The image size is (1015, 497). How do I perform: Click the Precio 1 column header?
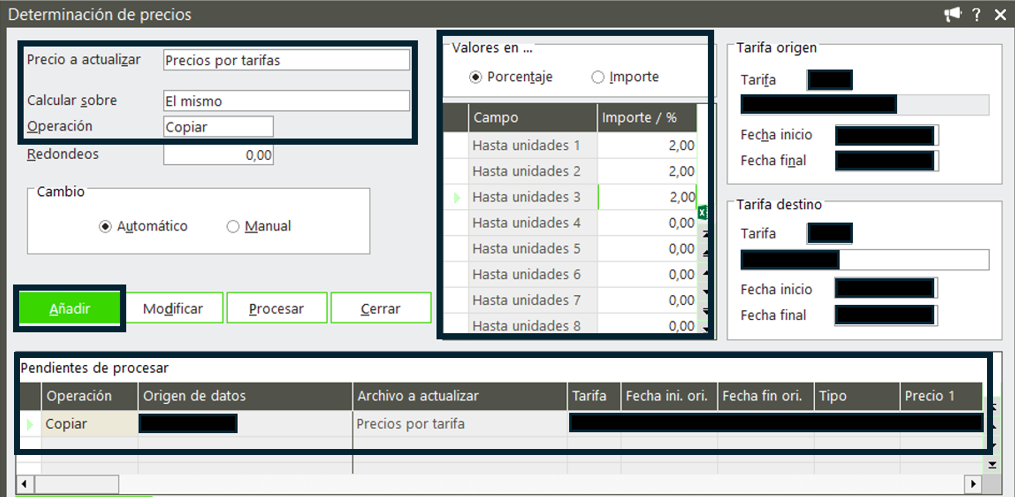[x=941, y=396]
